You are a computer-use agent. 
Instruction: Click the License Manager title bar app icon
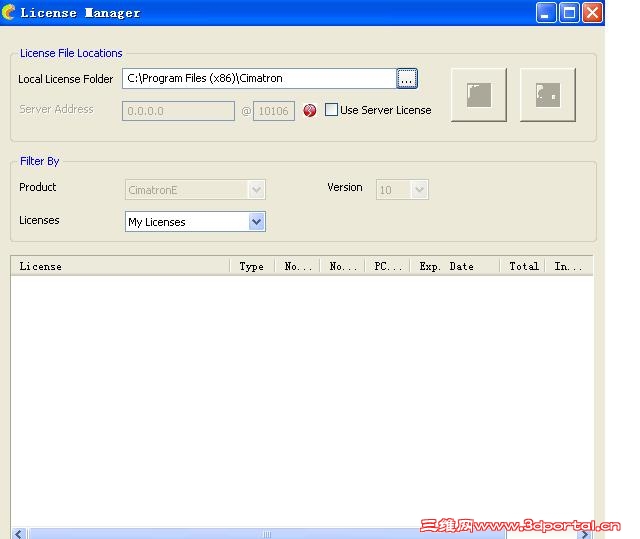pyautogui.click(x=8, y=12)
